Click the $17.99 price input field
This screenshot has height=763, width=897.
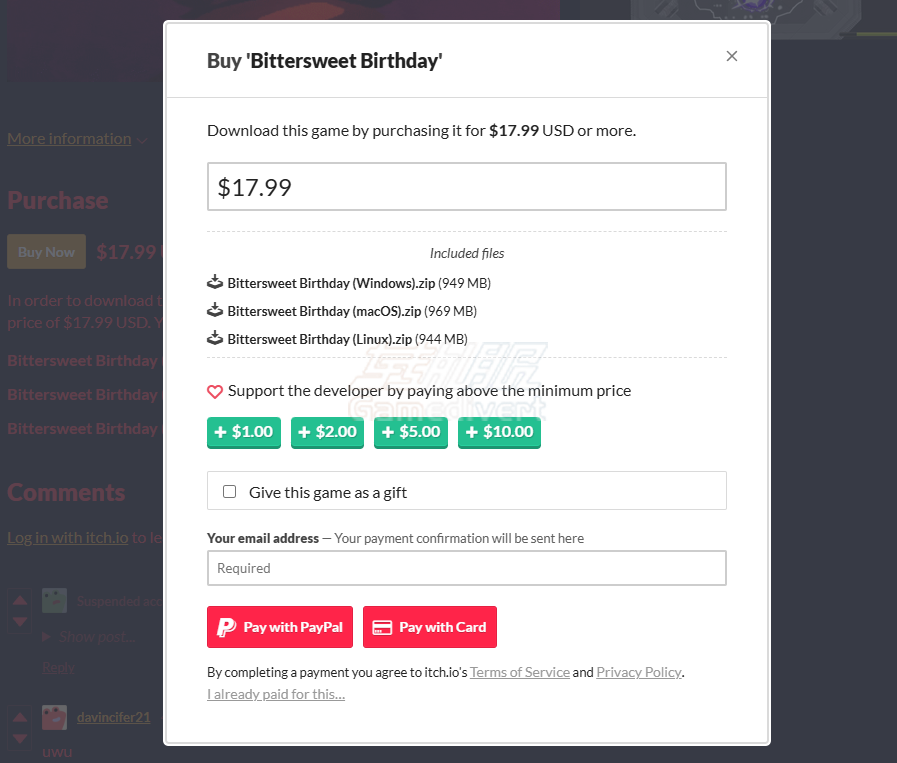(466, 186)
